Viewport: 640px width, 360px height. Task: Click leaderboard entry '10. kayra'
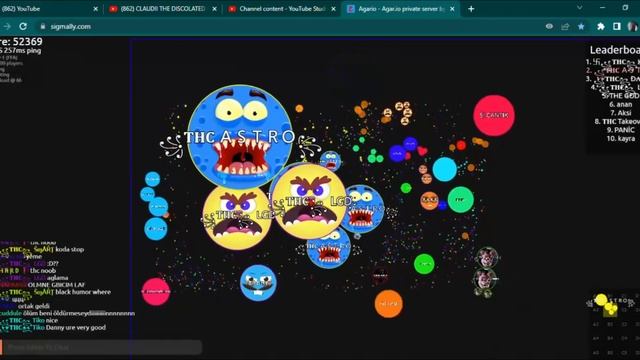621,139
